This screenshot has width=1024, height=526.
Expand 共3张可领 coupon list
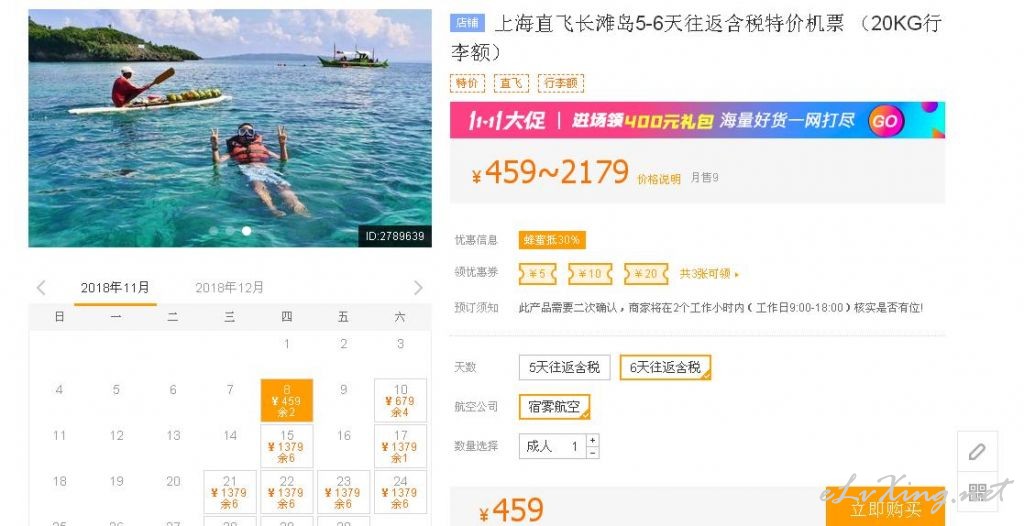point(709,274)
